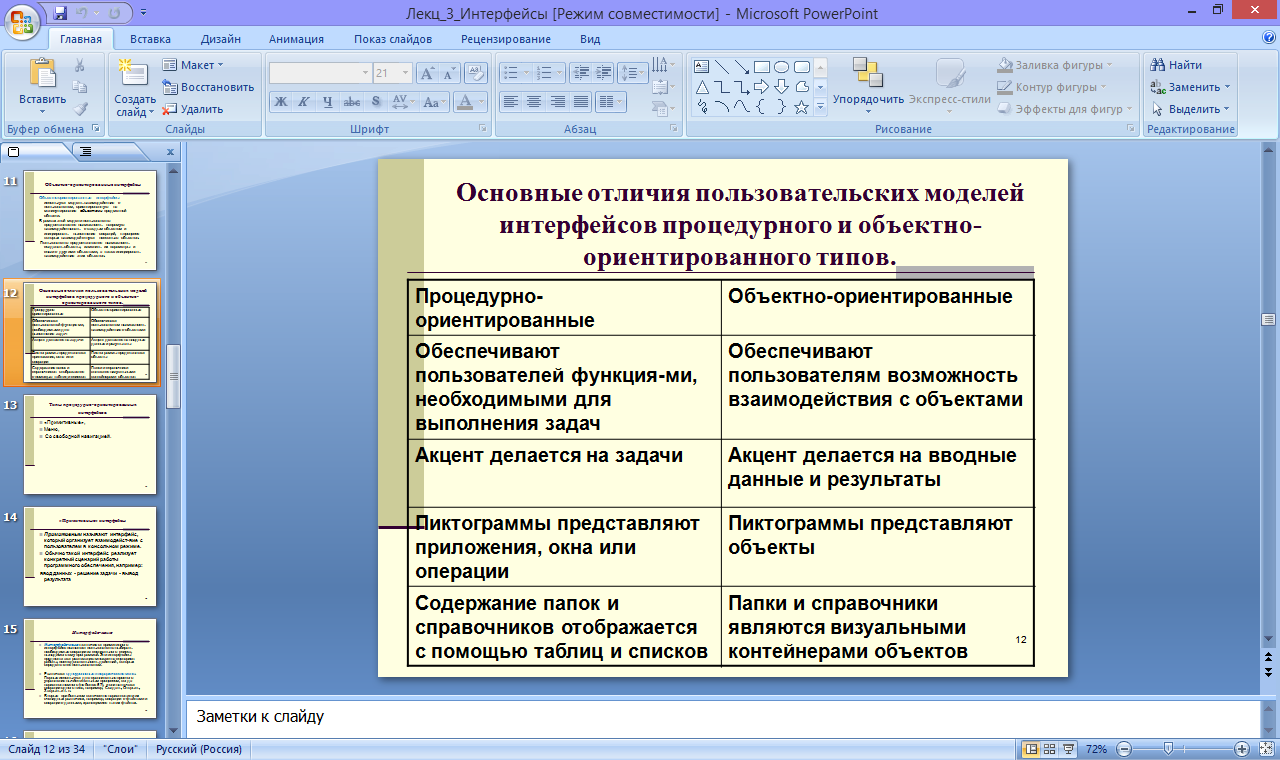Copy the selection to clipboard

click(81, 87)
